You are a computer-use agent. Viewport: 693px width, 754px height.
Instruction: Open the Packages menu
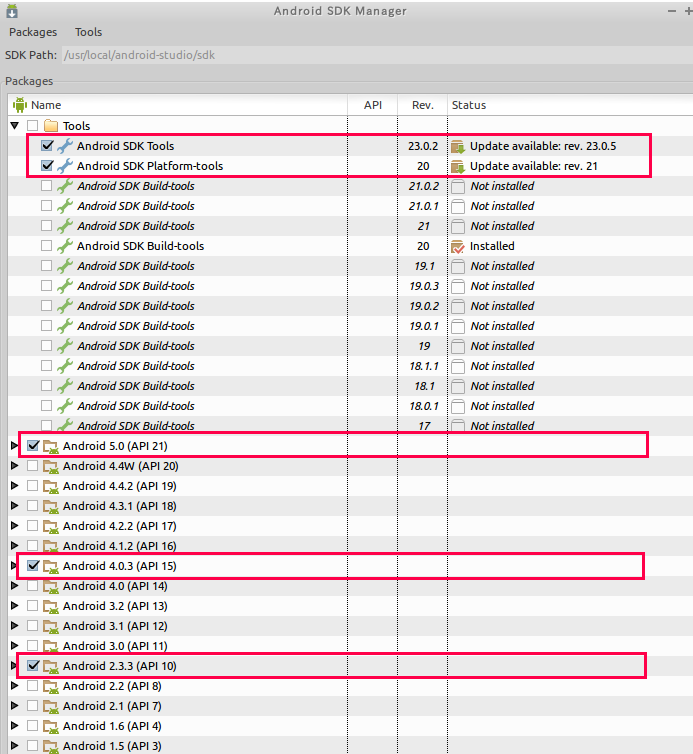tap(33, 32)
